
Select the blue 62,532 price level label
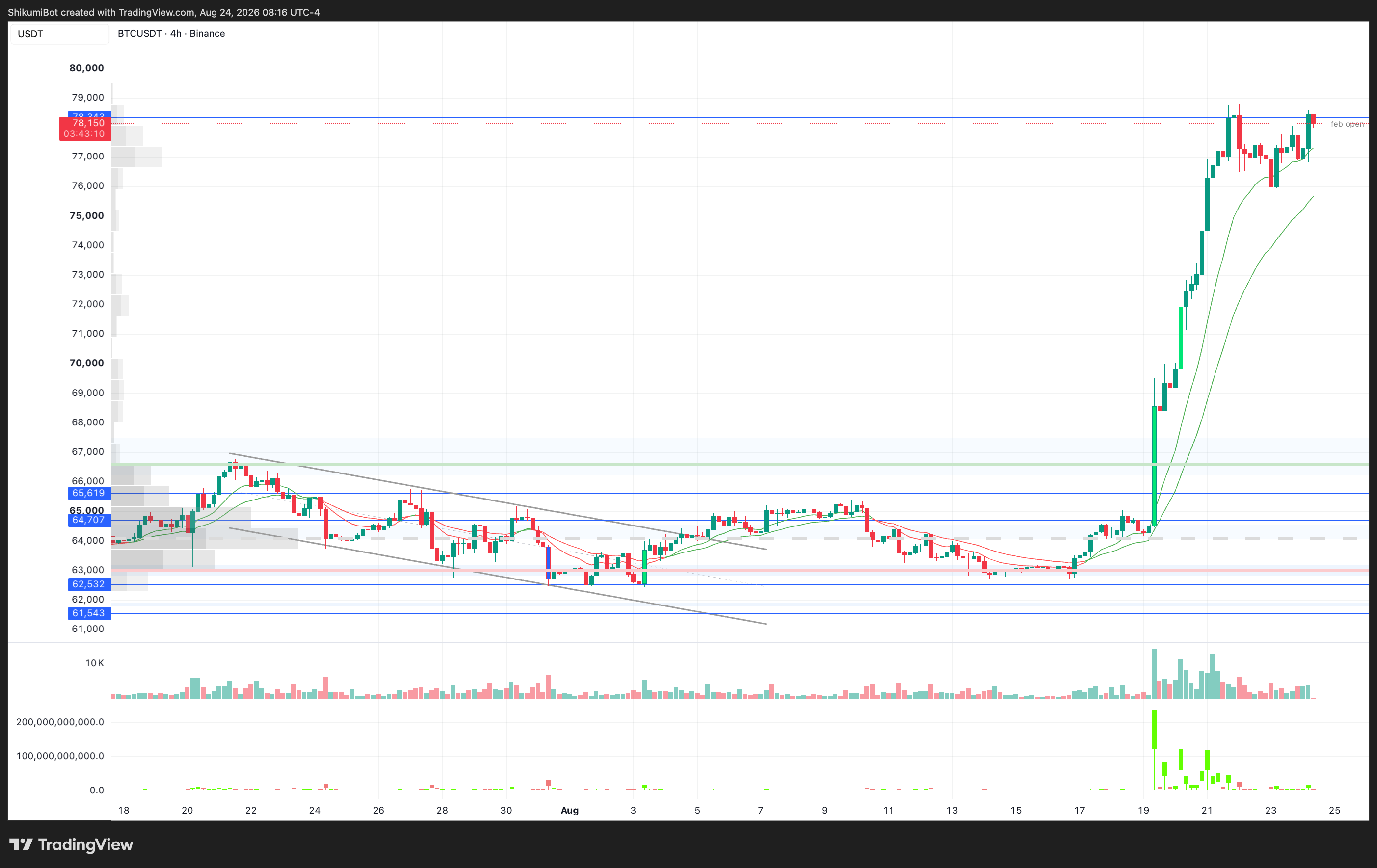(x=89, y=584)
